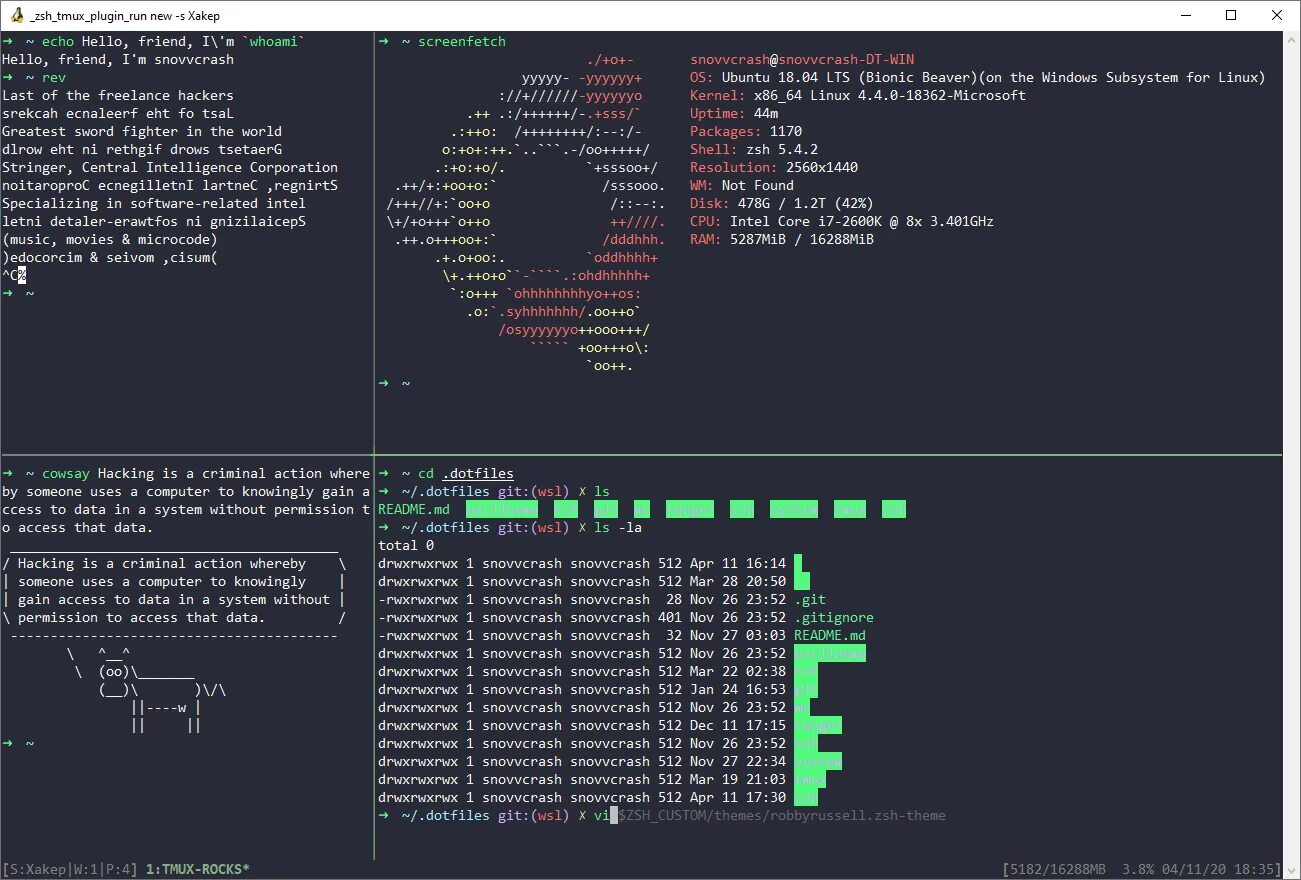1301x880 pixels.
Task: Click the final 'git:(wsl)' branch indicator, on the 'vi' line
Action: coord(534,815)
